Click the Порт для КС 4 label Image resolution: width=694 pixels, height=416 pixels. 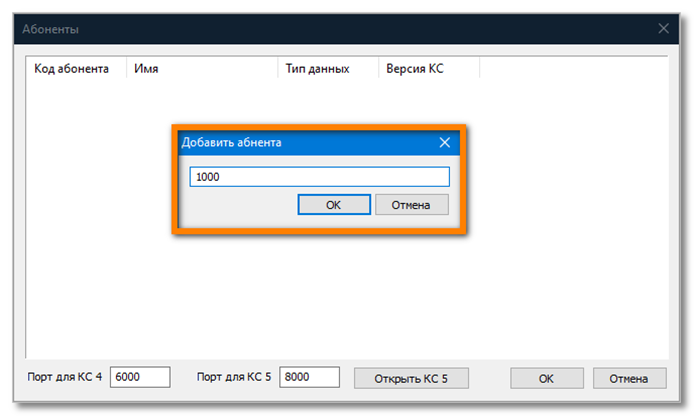67,377
